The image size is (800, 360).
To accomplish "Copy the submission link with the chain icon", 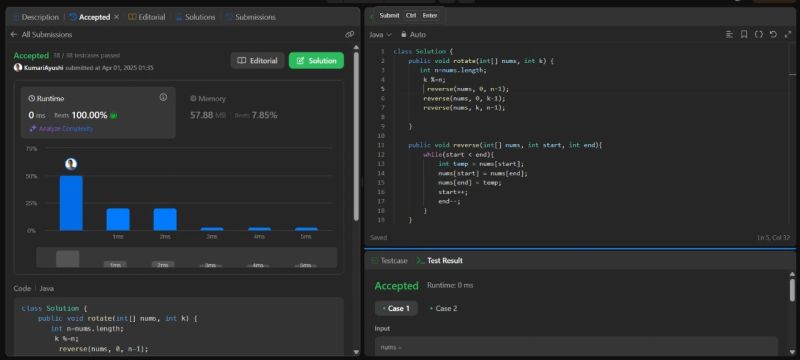I will click(349, 34).
